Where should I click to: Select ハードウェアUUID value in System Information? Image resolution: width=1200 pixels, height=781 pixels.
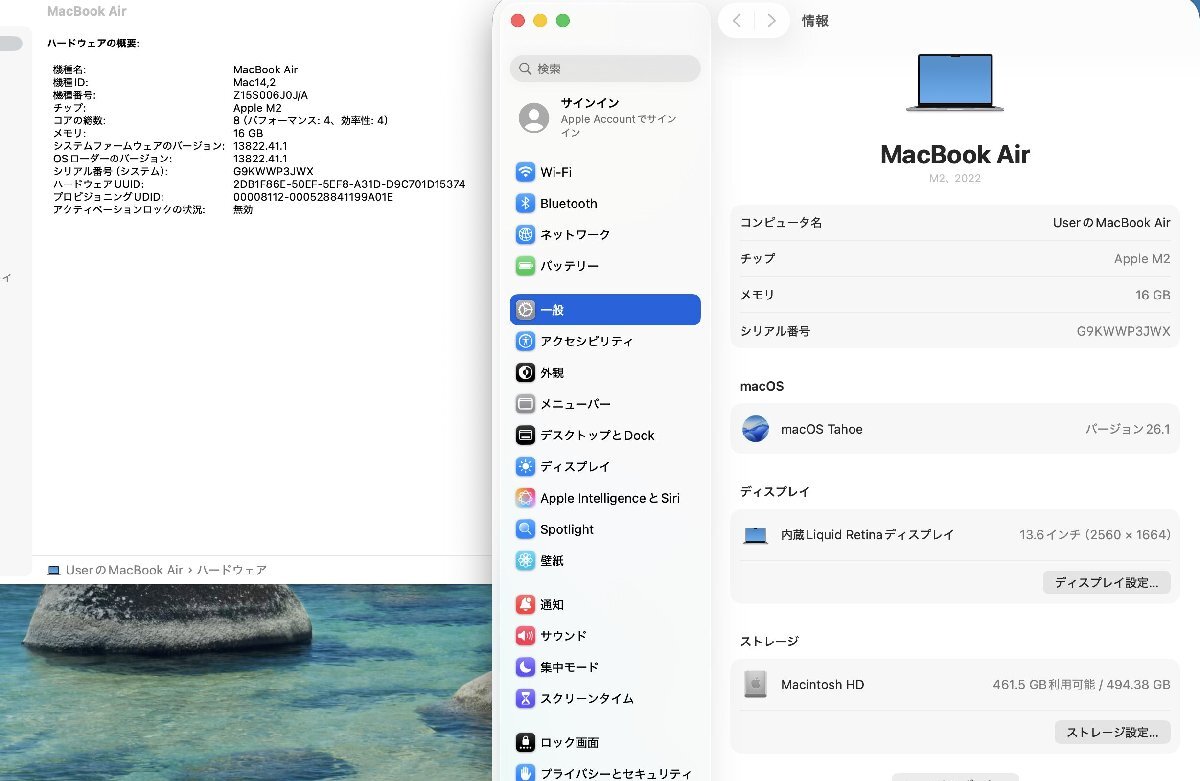coord(349,184)
